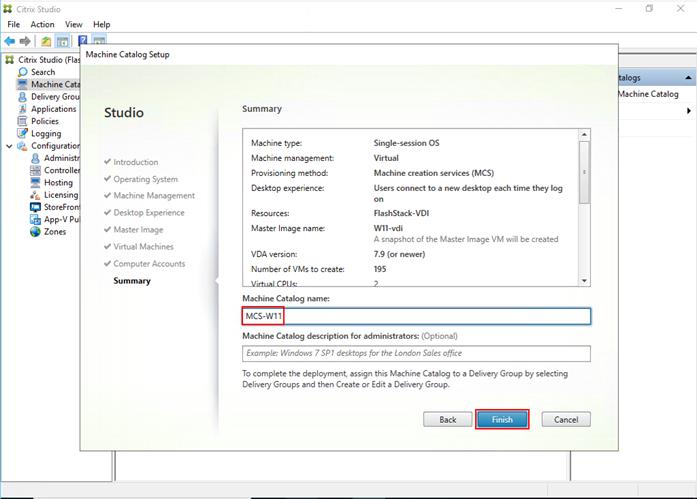Collapse the Configuration node chevron
Image resolution: width=697 pixels, height=499 pixels.
pyautogui.click(x=9, y=146)
